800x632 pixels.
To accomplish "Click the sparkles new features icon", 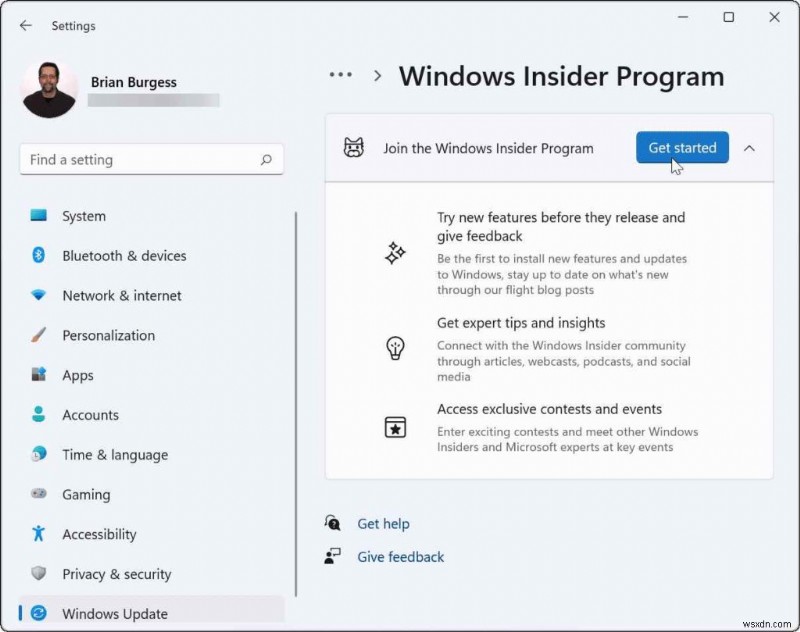I will pos(395,253).
